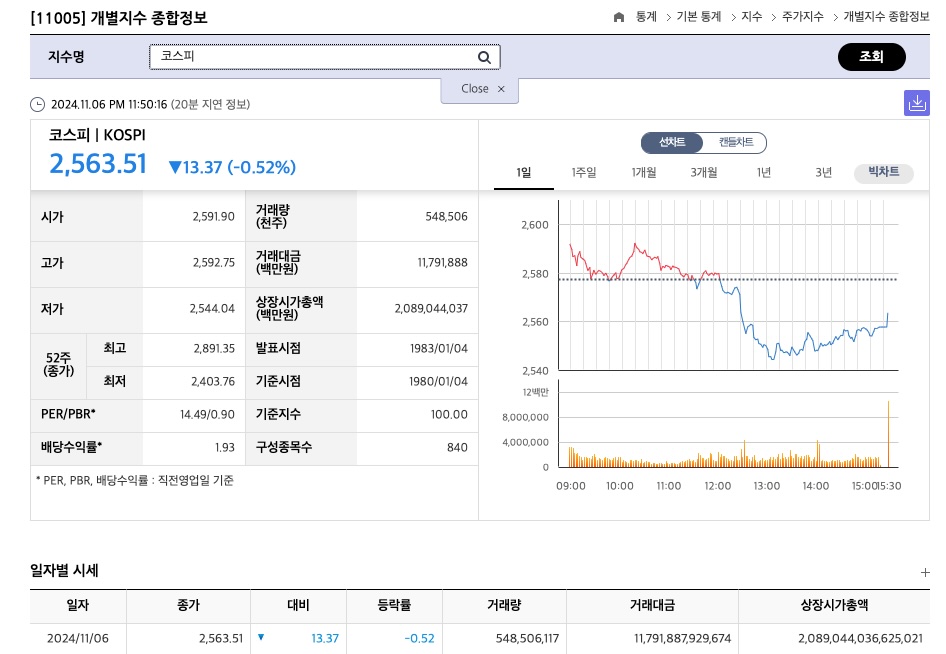Click the large volume spike bar at 15:30
946x654 pixels.
coord(888,434)
